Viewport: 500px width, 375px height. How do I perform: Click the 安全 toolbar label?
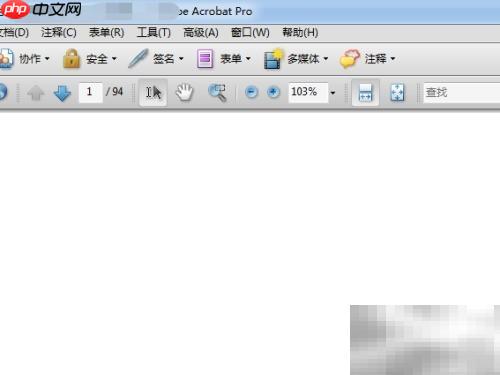click(97, 59)
